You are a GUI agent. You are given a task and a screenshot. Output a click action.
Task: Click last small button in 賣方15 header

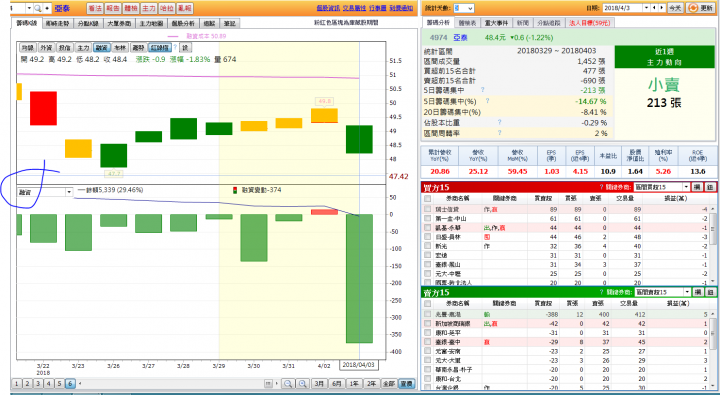click(709, 292)
